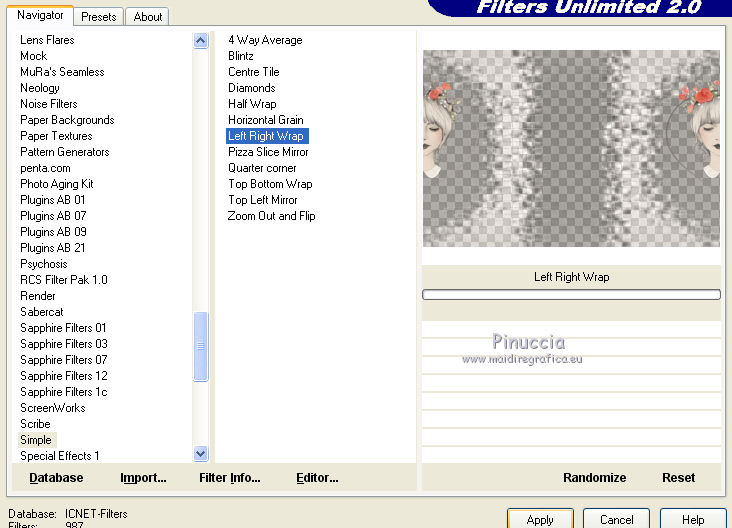Screen dimensions: 732x528
Task: Cancel the Filters Unlimited dialog
Action: (616, 519)
